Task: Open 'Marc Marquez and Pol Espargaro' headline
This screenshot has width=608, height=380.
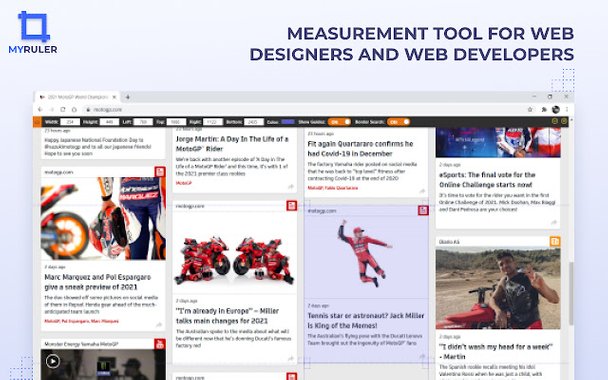Action: tap(98, 282)
